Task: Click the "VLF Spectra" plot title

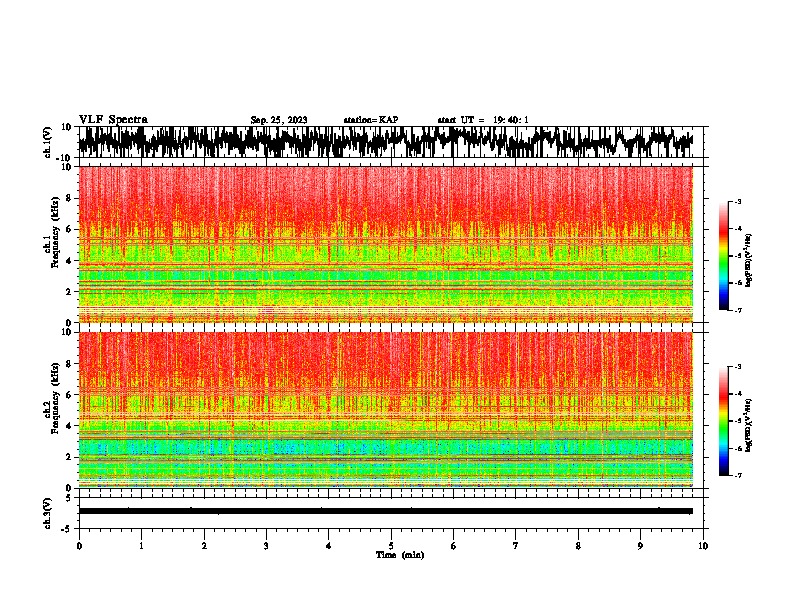Action: click(113, 120)
